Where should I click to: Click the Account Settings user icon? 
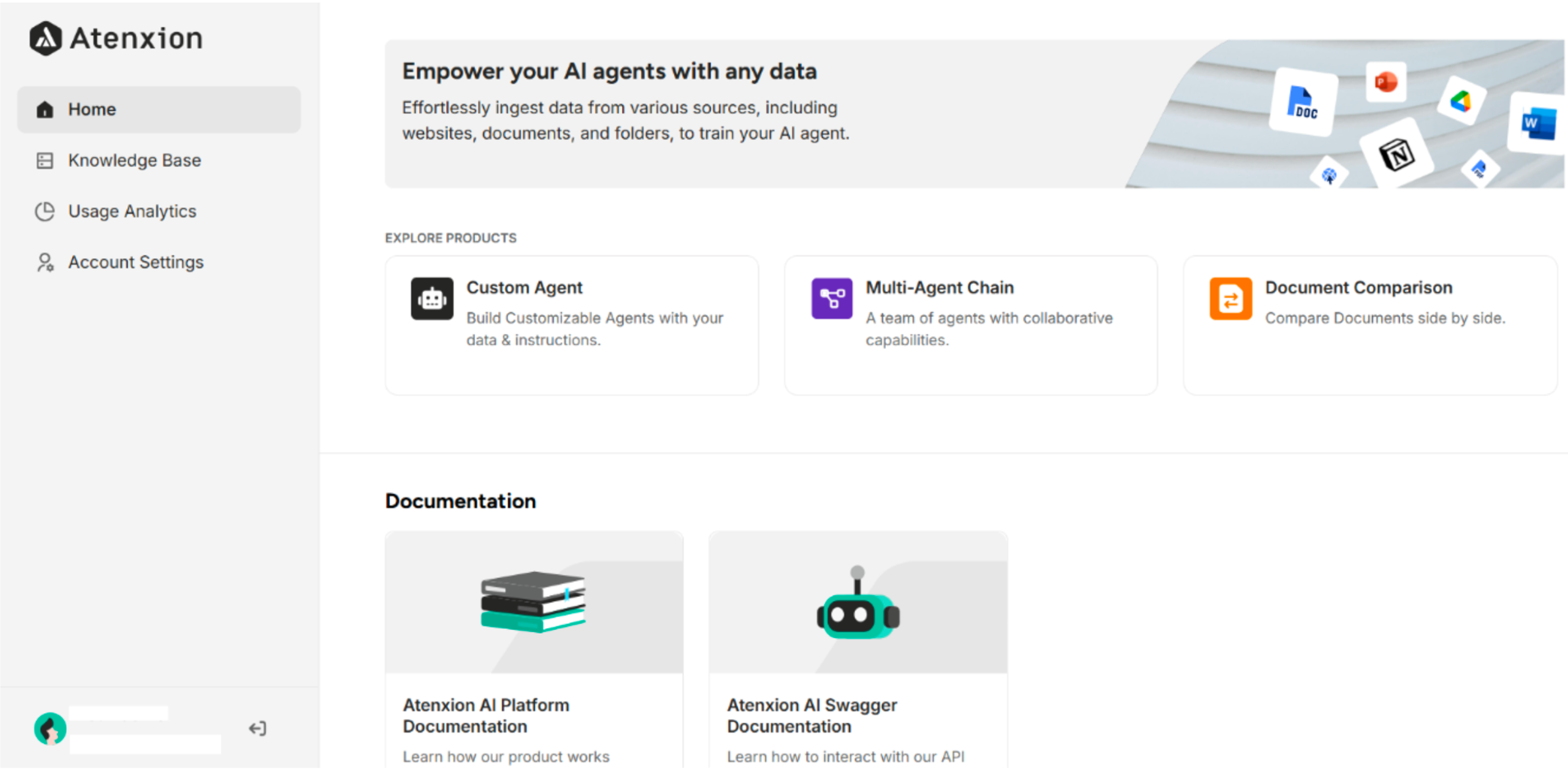coord(44,262)
